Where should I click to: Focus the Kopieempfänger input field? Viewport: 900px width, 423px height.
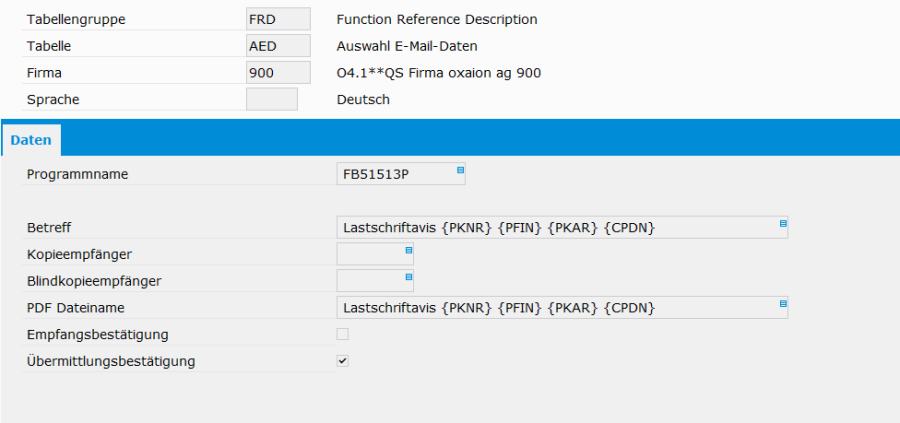pos(369,255)
